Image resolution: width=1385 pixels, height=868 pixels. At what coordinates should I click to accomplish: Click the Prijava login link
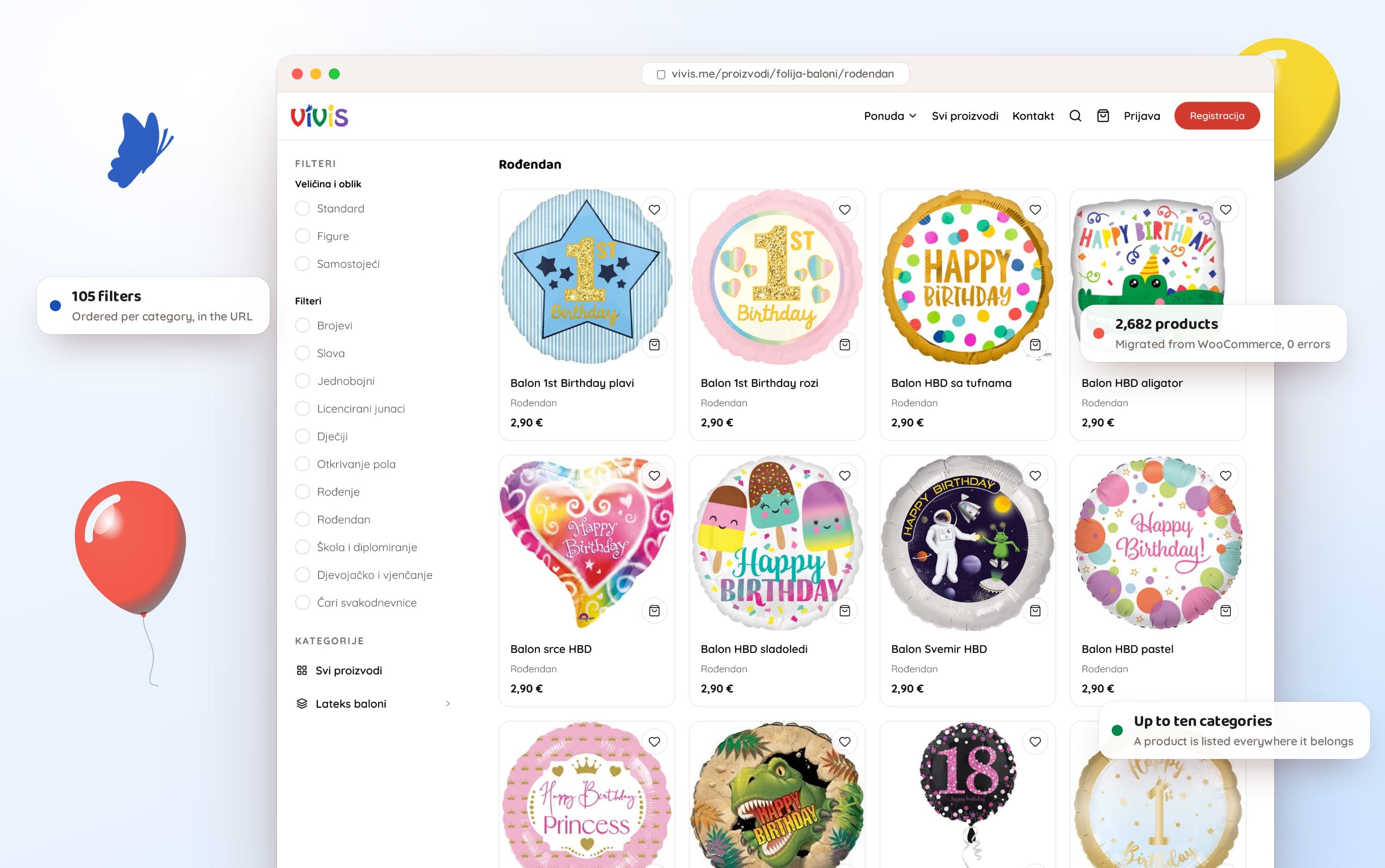[1142, 116]
